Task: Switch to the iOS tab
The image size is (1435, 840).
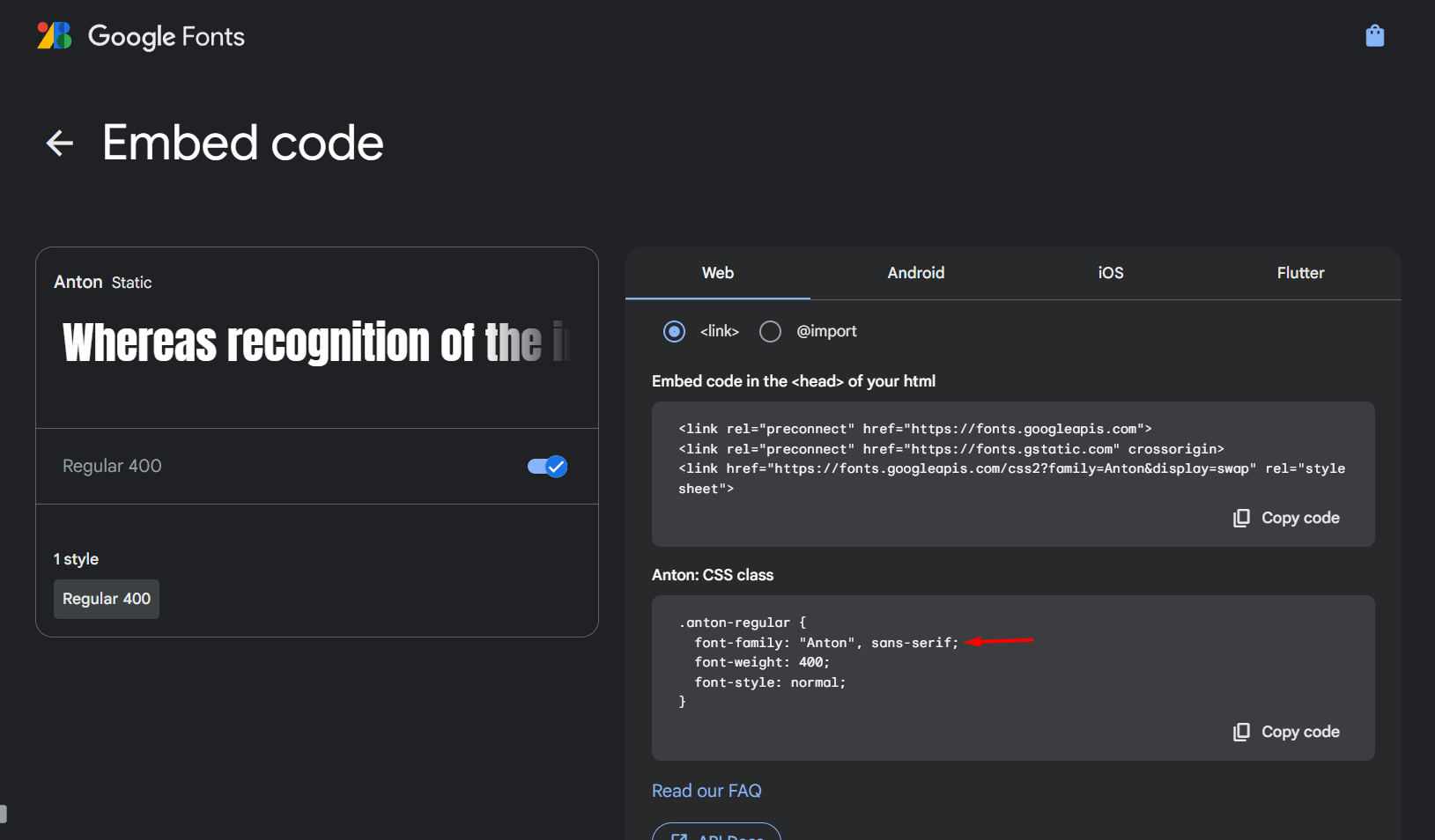Action: [1111, 273]
